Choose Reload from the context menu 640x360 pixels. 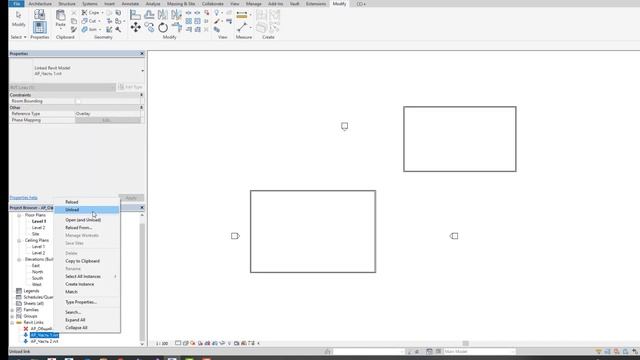87,202
